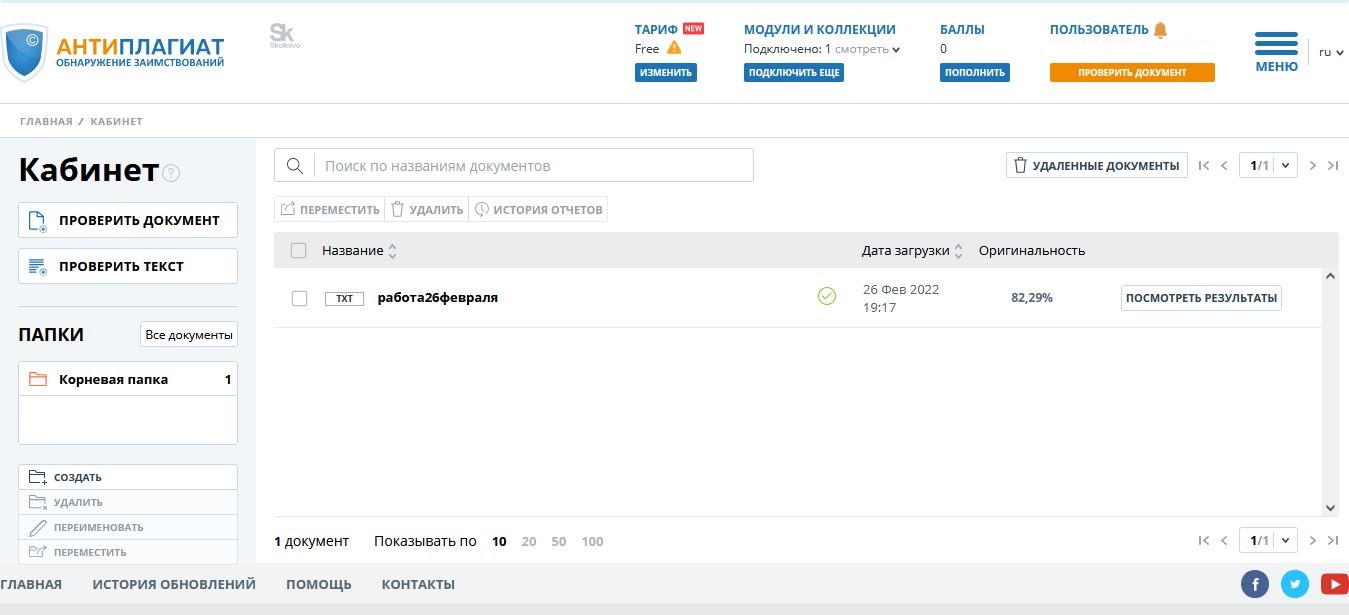This screenshot has height=615, width=1349.
Task: Click ПОСМОТРЕТЬ РЕЗУЛЬТАТЫ button
Action: point(1200,298)
